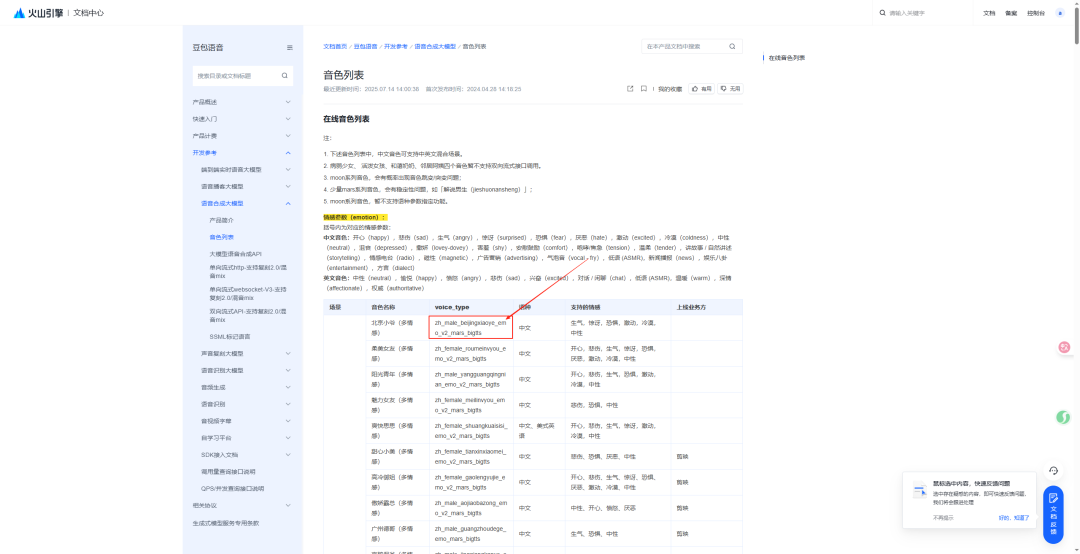Open the customer service headset icon
This screenshot has height=554, width=1080.
click(1053, 471)
